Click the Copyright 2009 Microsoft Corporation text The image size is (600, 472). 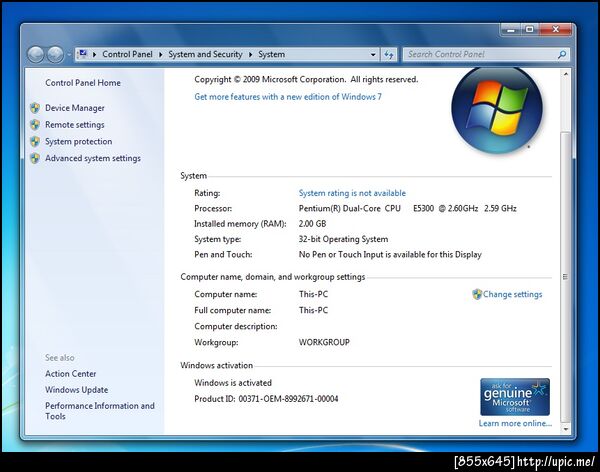tap(306, 80)
